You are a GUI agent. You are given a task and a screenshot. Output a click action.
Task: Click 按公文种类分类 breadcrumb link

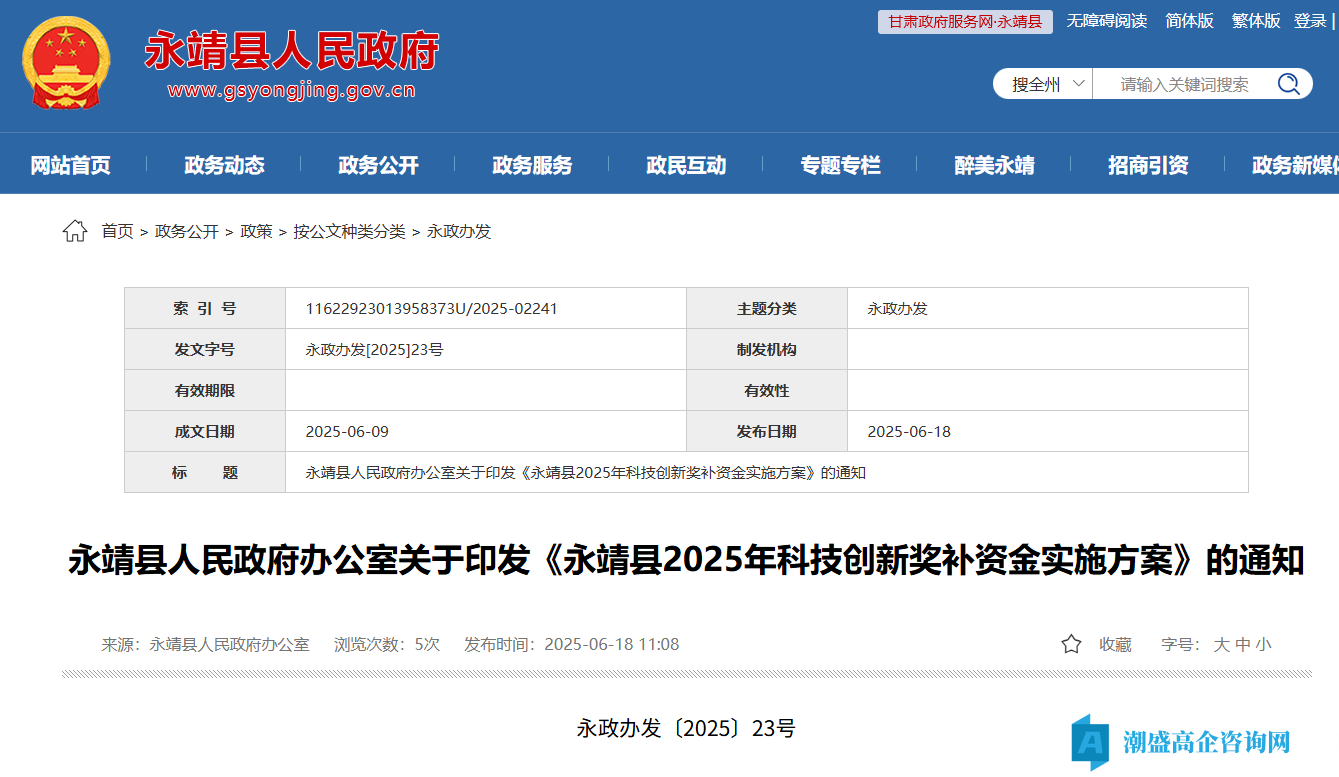pos(349,232)
